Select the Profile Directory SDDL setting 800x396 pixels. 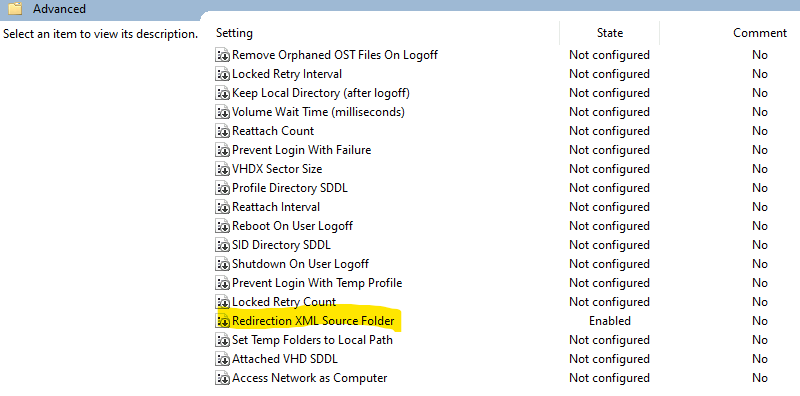(290, 188)
